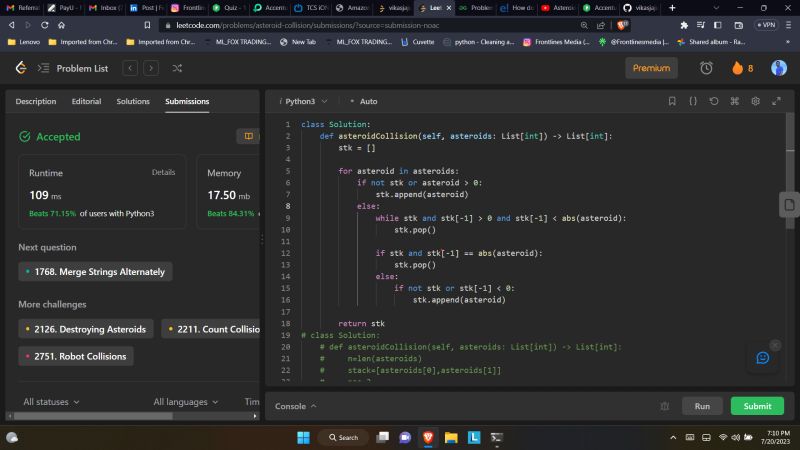Pick a random problem shuffle icon
This screenshot has height=450, width=800.
pyautogui.click(x=177, y=68)
